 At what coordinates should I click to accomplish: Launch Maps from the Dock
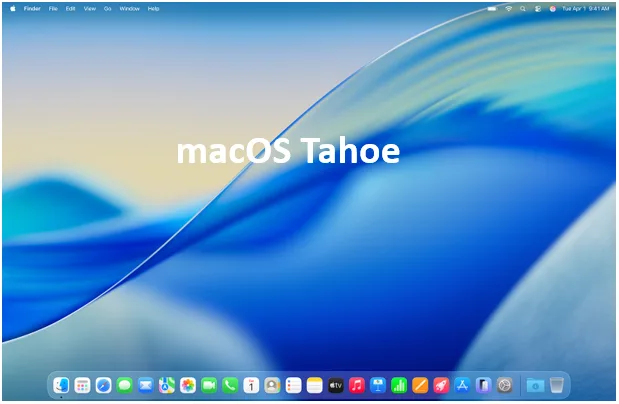[167, 385]
